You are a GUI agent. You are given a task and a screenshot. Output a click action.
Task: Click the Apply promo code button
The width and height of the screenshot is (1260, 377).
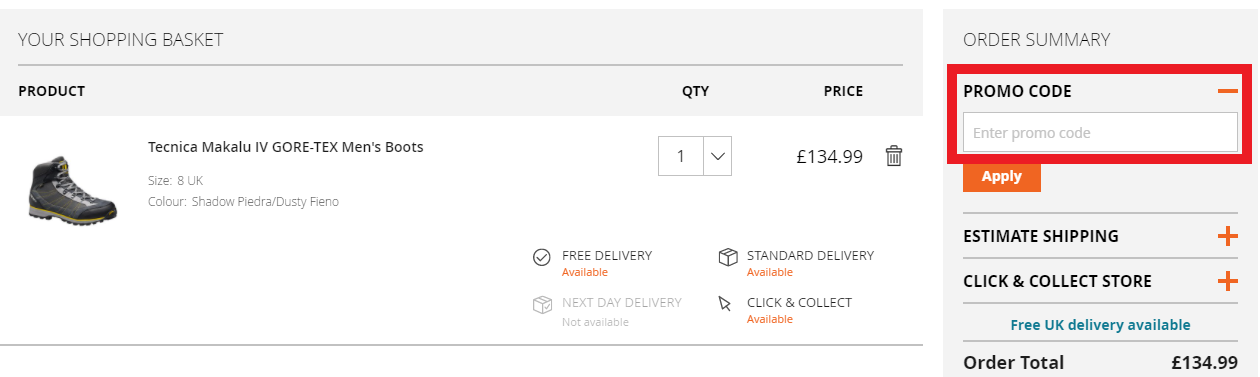[x=1002, y=176]
